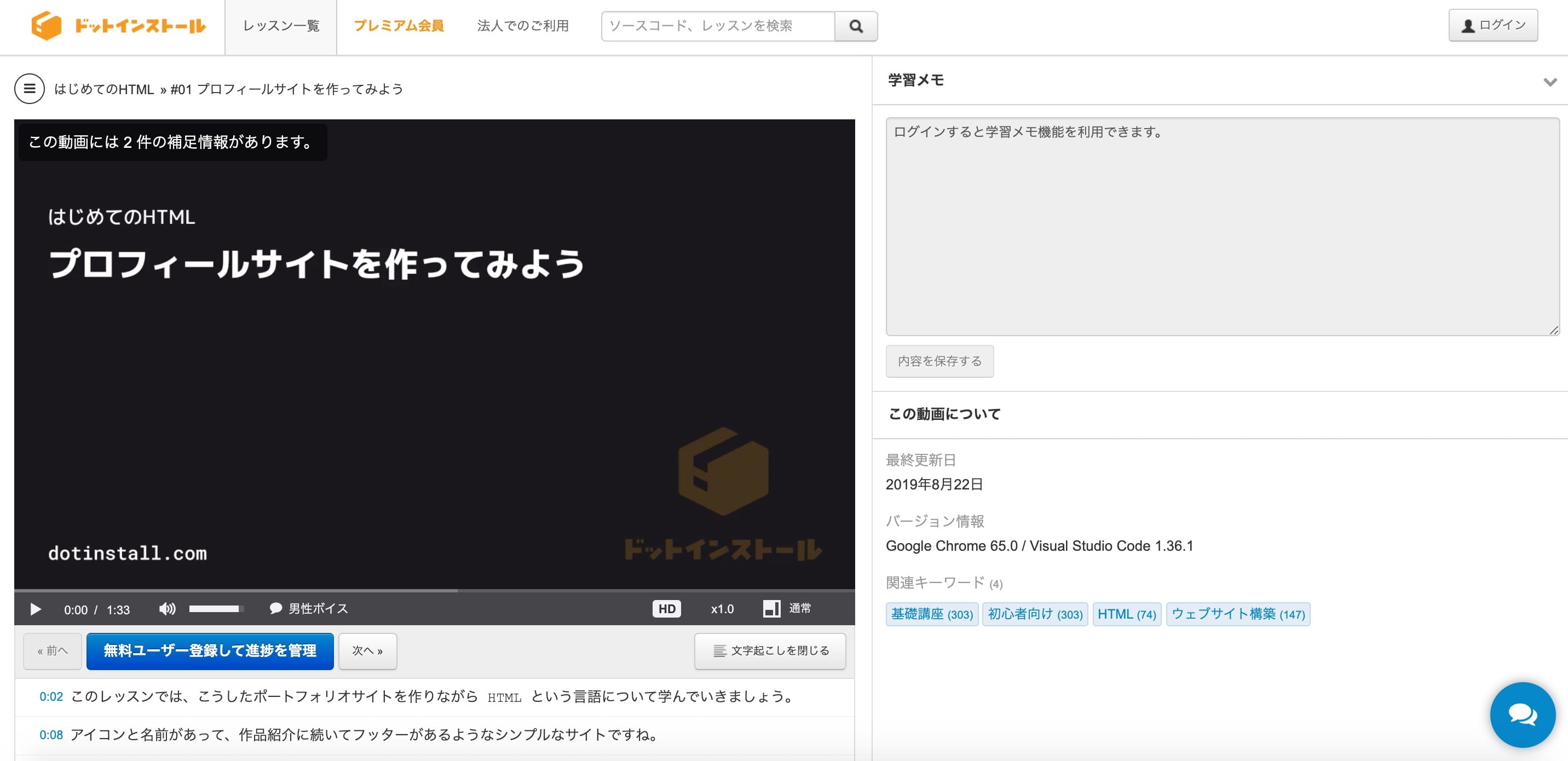Open the 法人でのご利用 menu item

pyautogui.click(x=523, y=26)
